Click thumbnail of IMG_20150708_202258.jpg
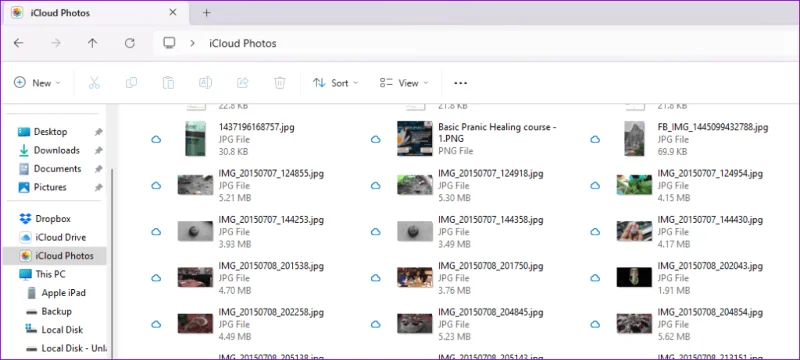 [x=195, y=324]
